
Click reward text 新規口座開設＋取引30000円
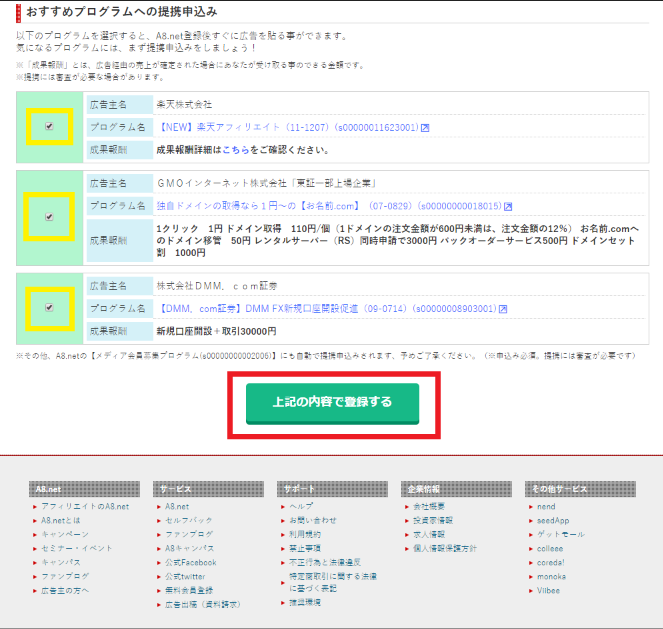click(216, 331)
